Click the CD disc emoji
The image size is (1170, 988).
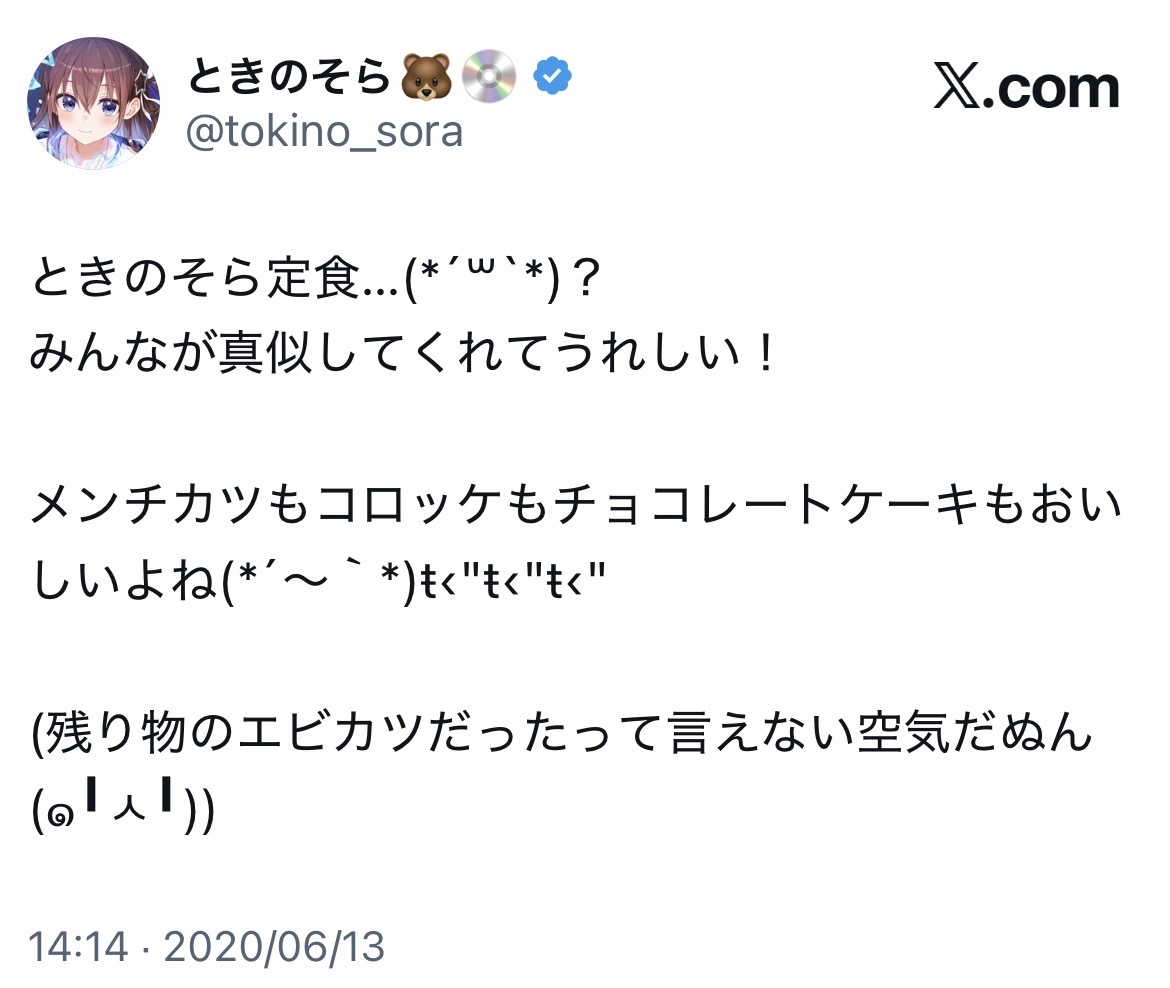[488, 79]
